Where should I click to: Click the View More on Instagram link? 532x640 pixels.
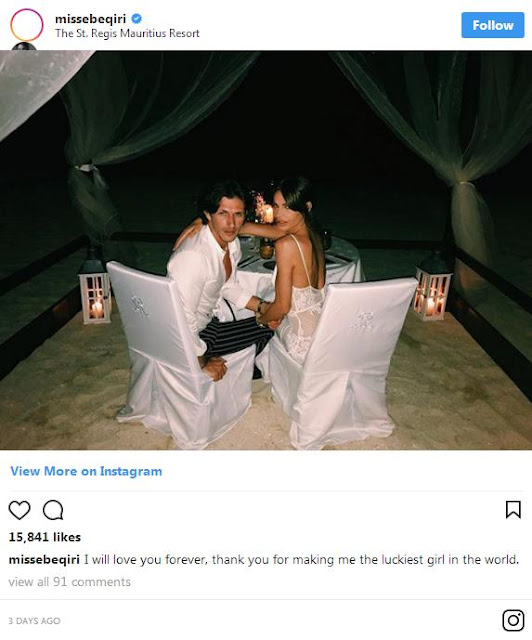[x=86, y=471]
